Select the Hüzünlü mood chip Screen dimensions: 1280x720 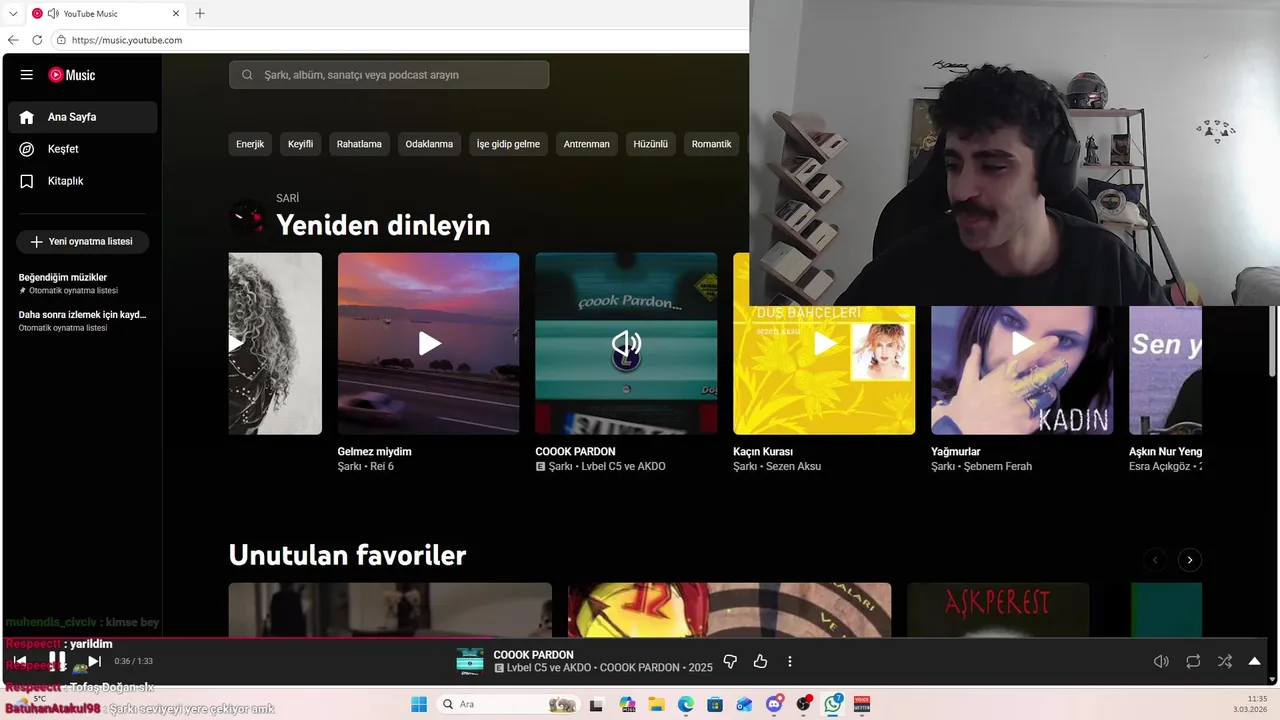650,144
